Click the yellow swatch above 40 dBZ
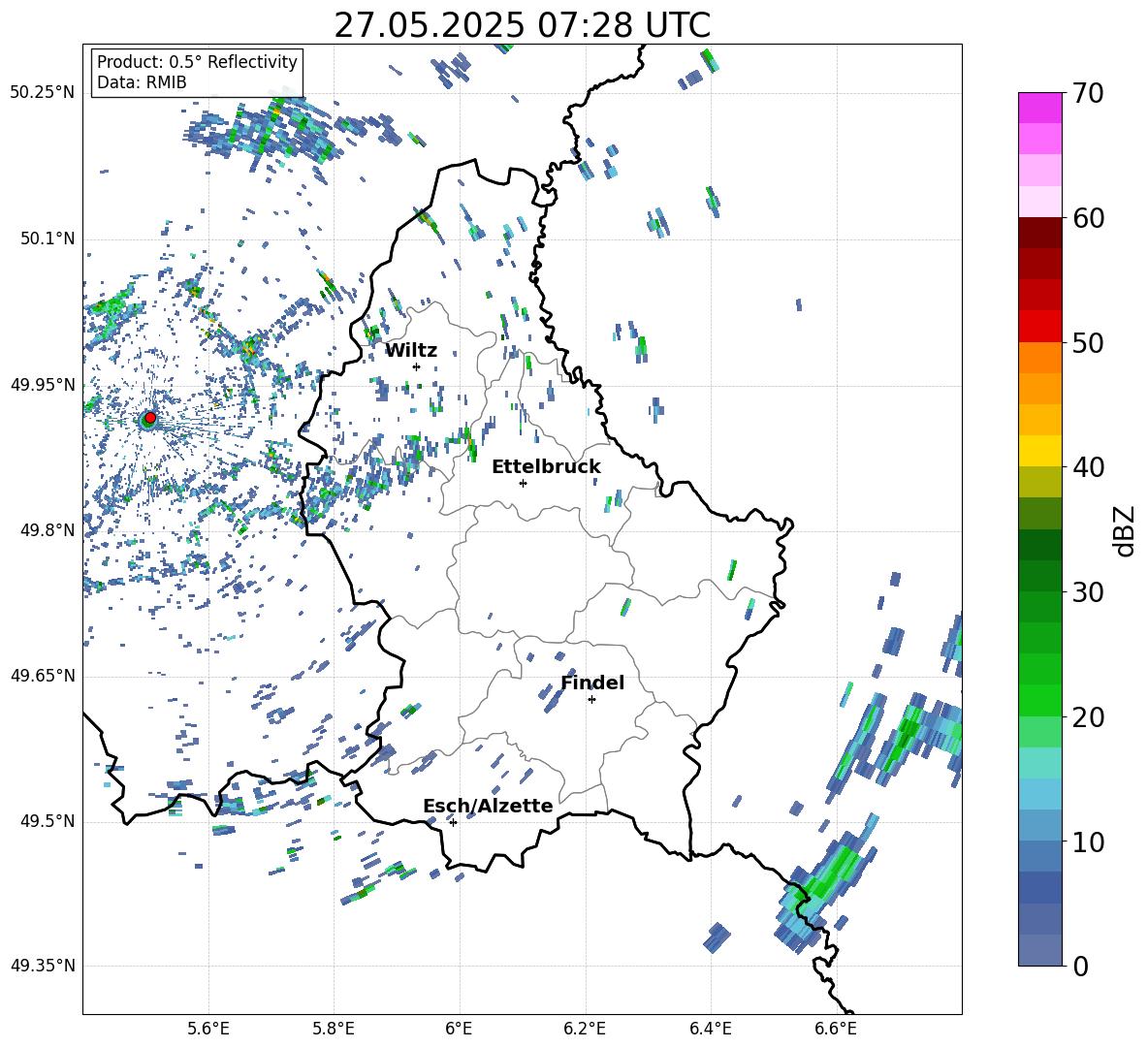The width and height of the screenshot is (1148, 1048). pyautogui.click(x=1040, y=451)
